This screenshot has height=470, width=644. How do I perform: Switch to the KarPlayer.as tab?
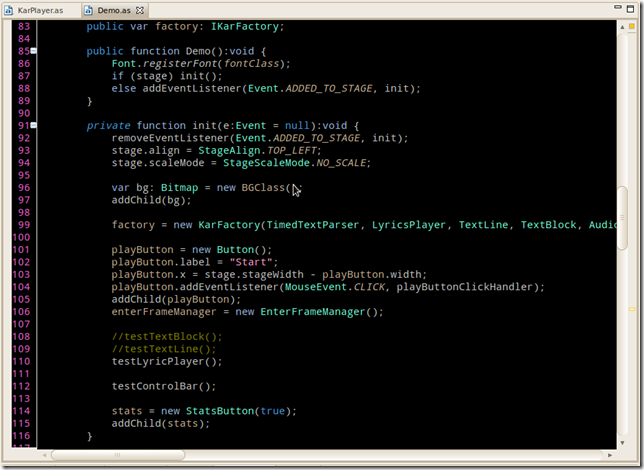pyautogui.click(x=40, y=10)
